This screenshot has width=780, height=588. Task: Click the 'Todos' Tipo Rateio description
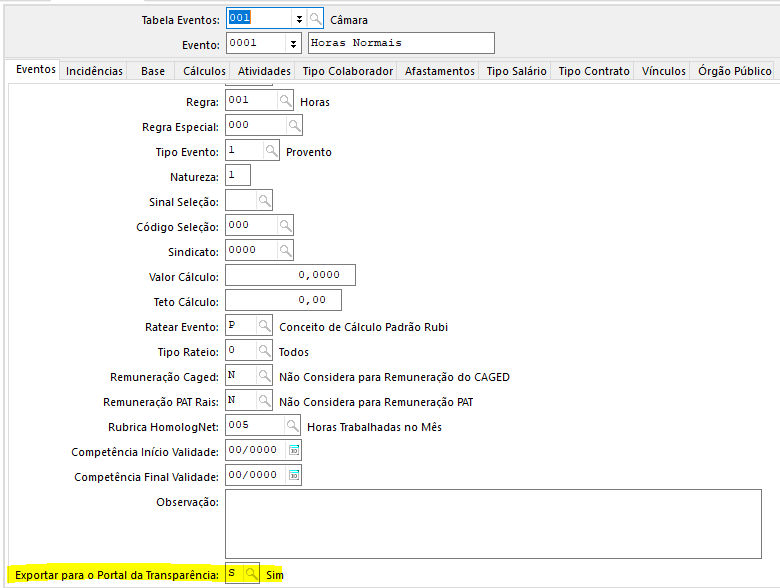tap(294, 352)
